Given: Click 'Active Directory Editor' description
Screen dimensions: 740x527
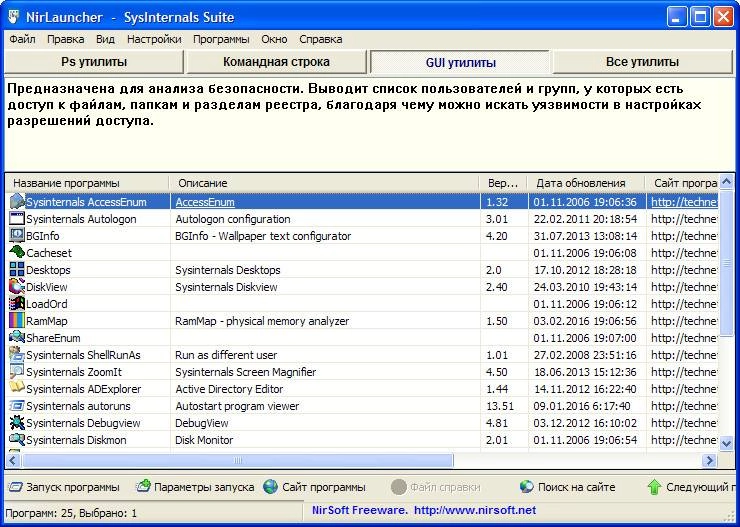Looking at the screenshot, I should pos(229,389).
